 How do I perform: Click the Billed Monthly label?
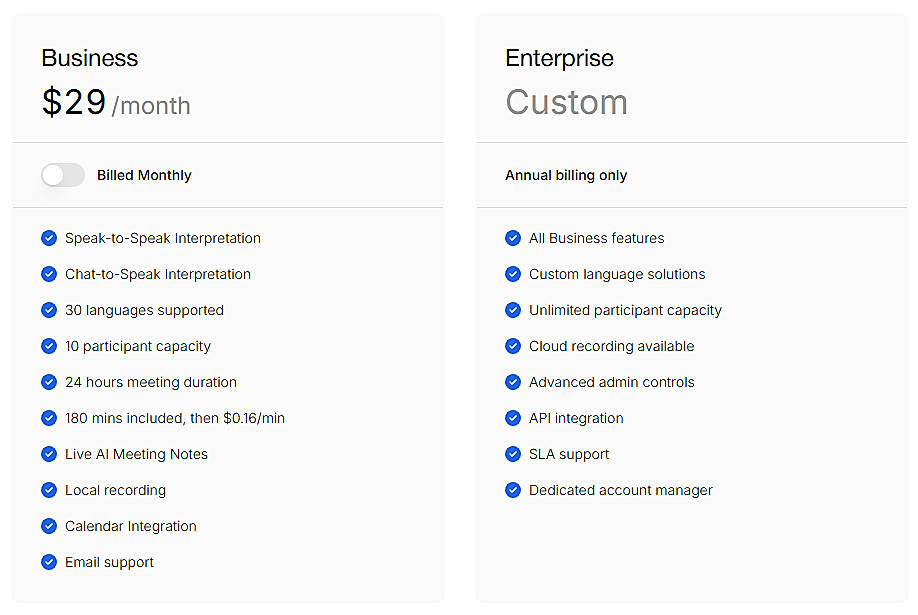(x=144, y=175)
